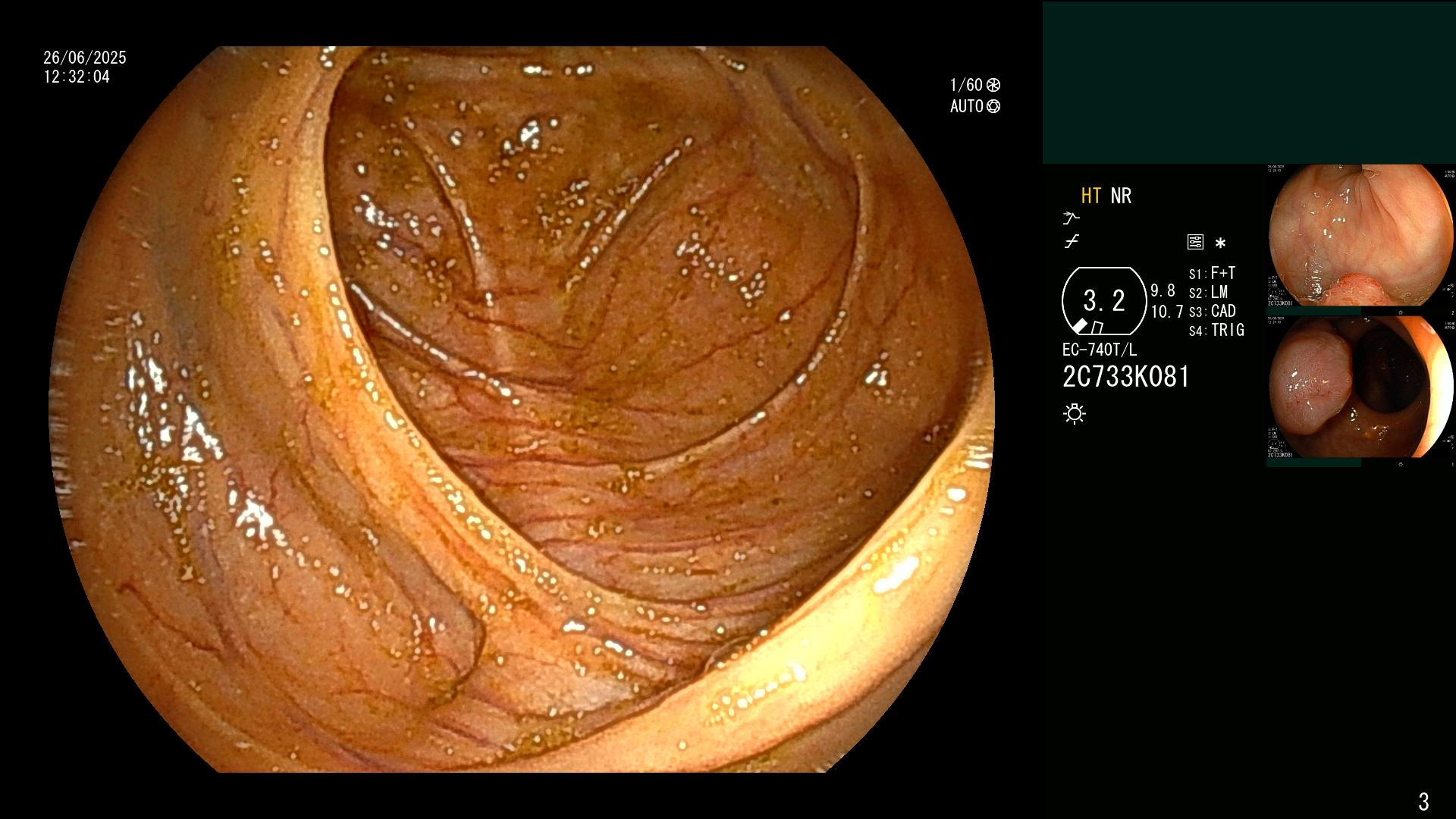Click the 9.8 diameter value
Image resolution: width=1456 pixels, height=819 pixels.
[x=1163, y=290]
